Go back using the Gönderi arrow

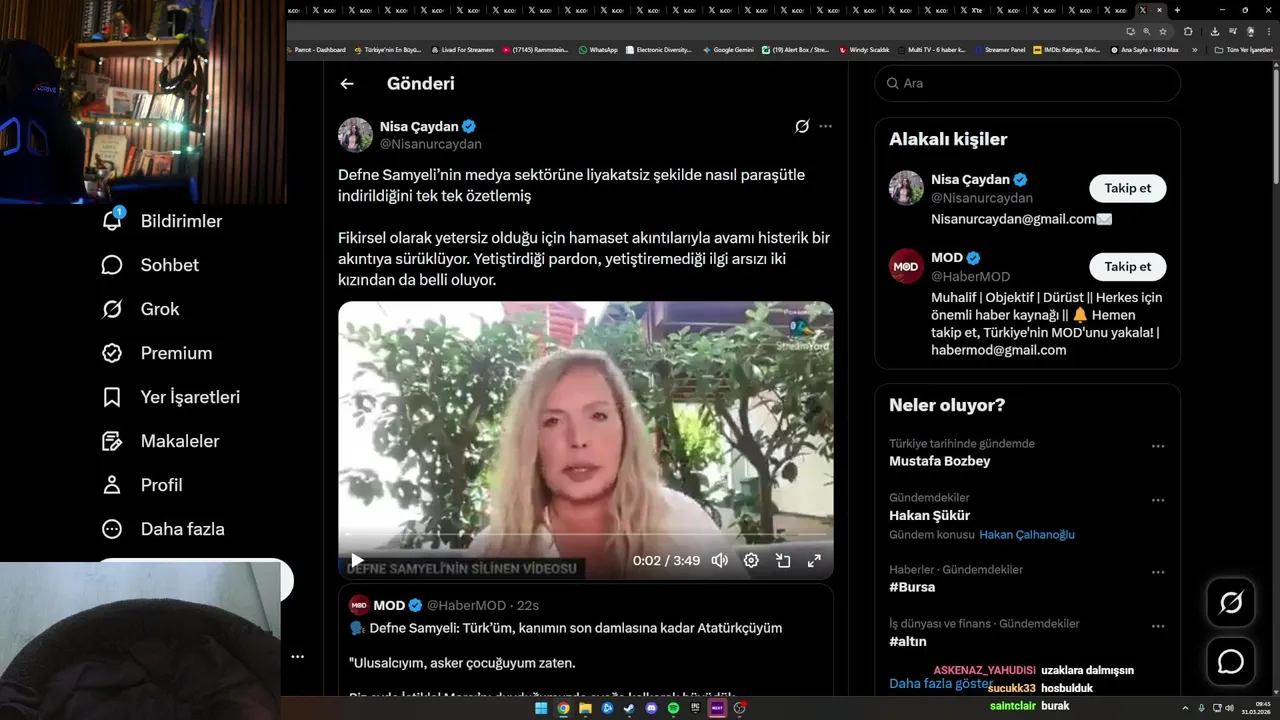tap(347, 84)
